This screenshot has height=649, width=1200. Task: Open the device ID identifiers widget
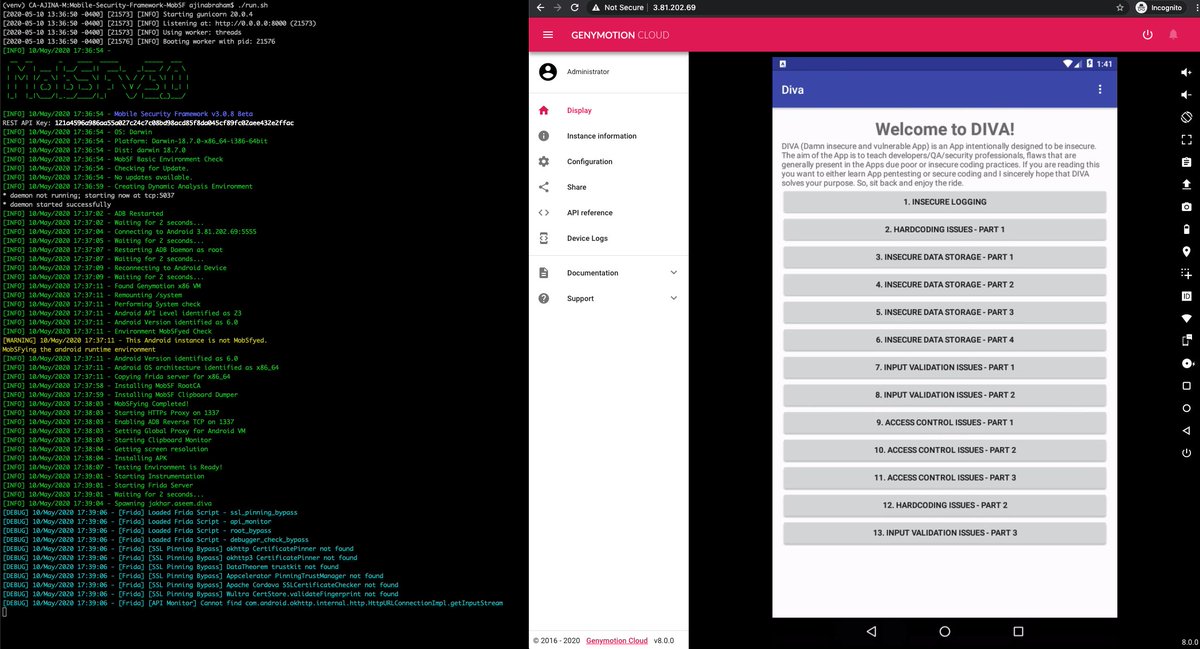pyautogui.click(x=1186, y=296)
